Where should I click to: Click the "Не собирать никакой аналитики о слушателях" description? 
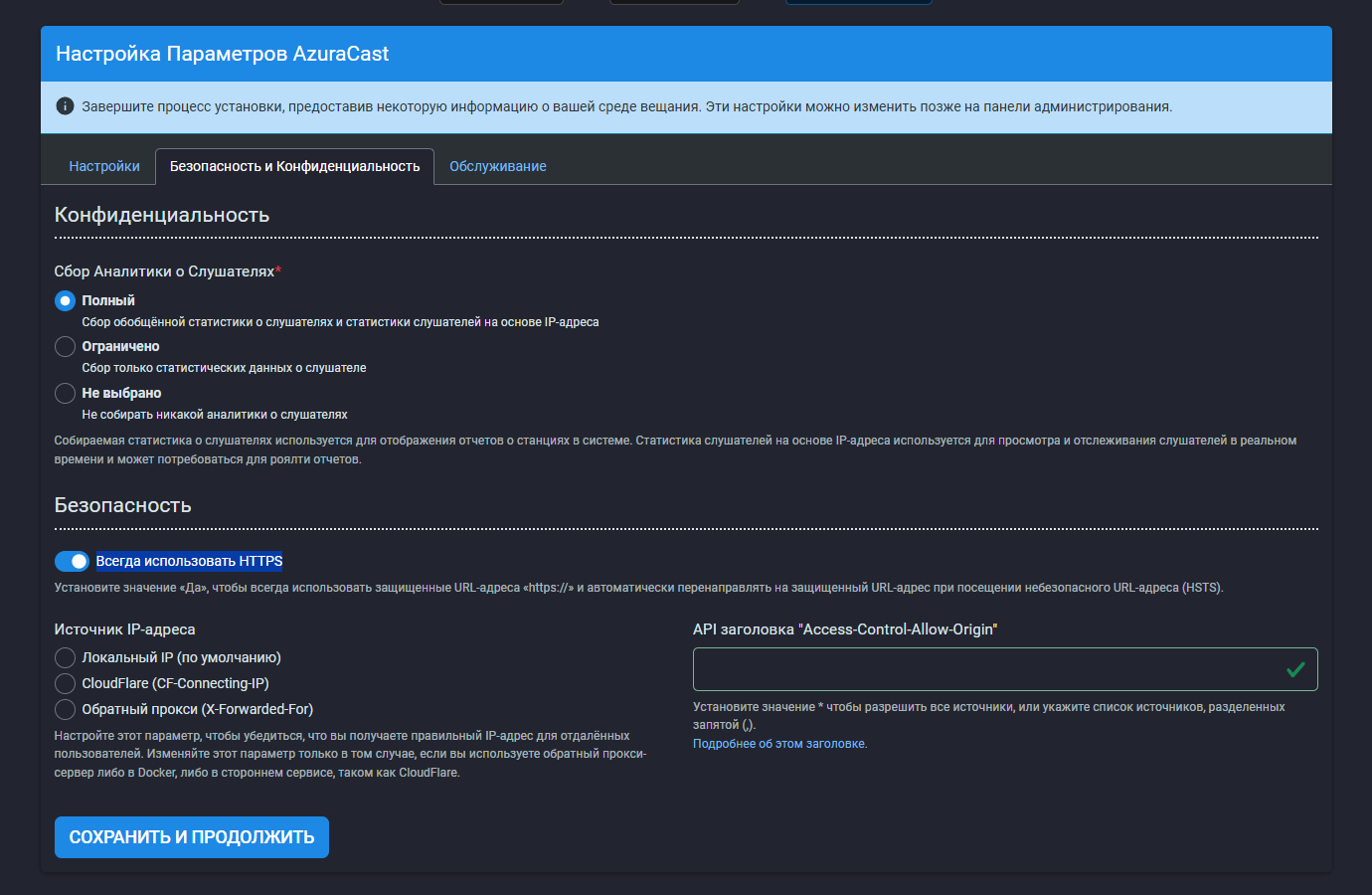[215, 415]
